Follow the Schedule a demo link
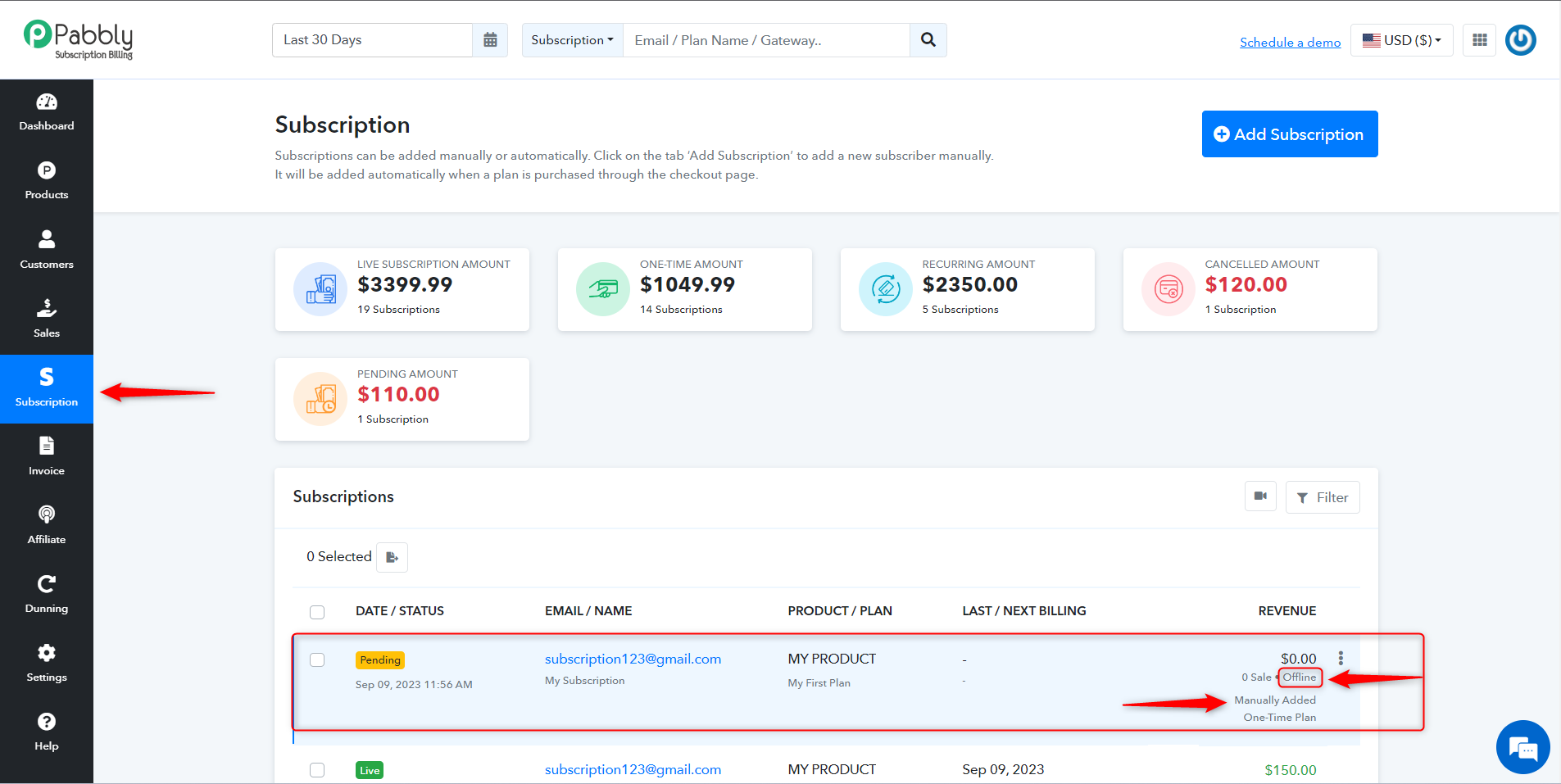Viewport: 1561px width, 784px height. coord(1291,43)
